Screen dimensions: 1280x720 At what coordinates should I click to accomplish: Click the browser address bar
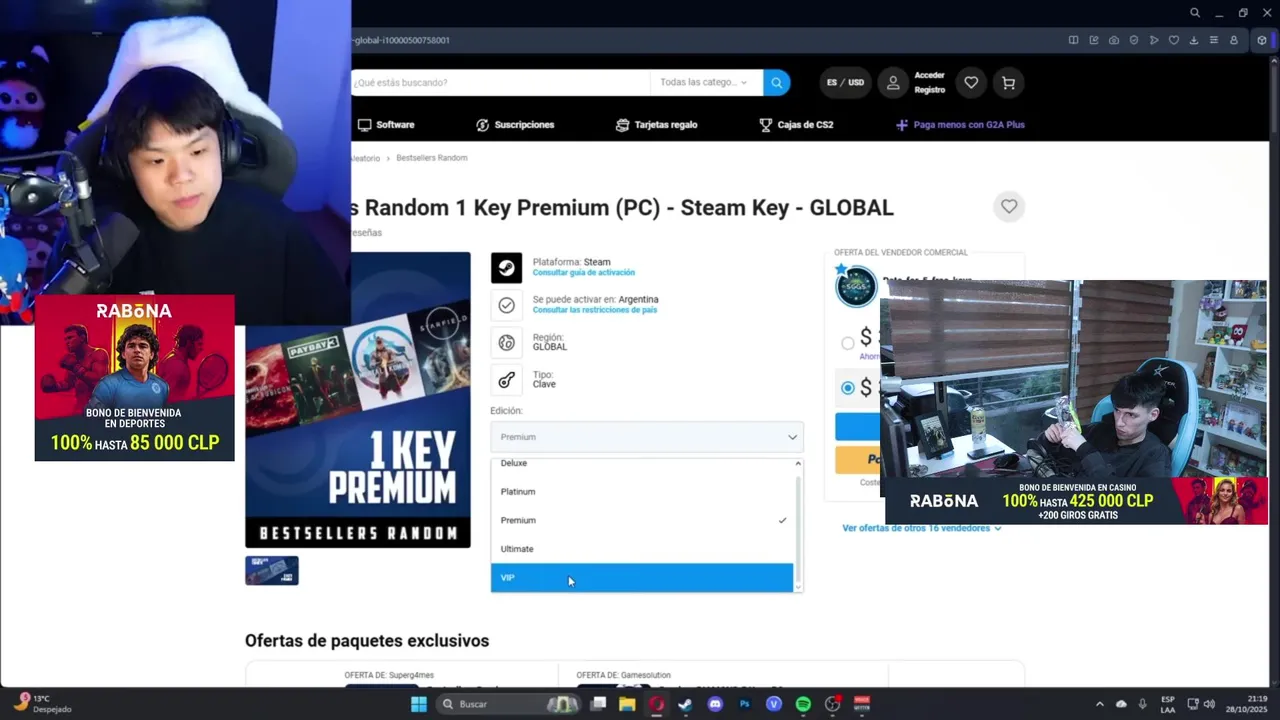(x=700, y=40)
